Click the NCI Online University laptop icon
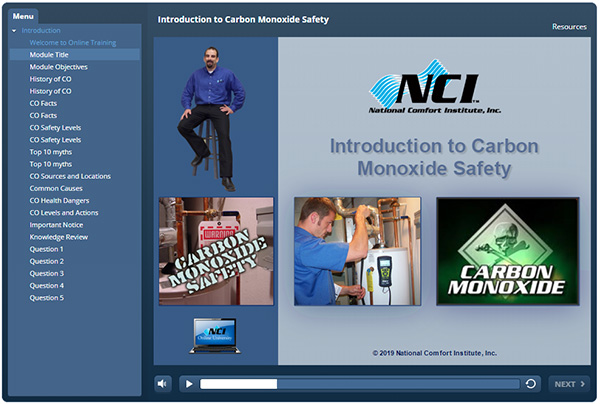 pyautogui.click(x=215, y=336)
